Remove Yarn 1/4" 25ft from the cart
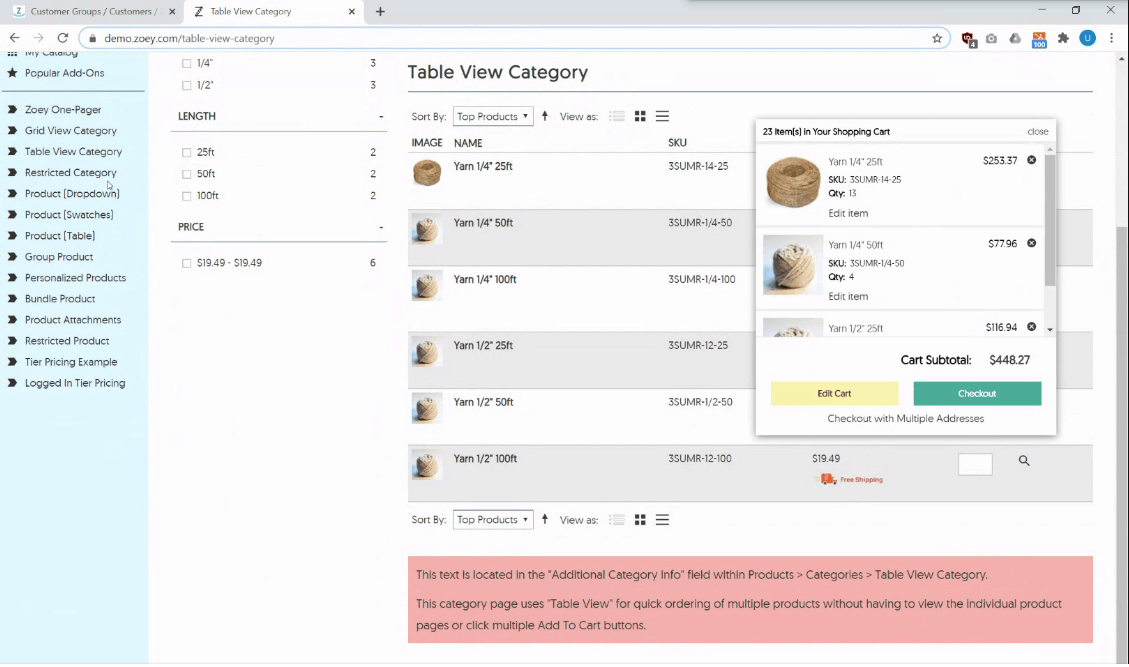The image size is (1129, 667). pyautogui.click(x=1031, y=160)
